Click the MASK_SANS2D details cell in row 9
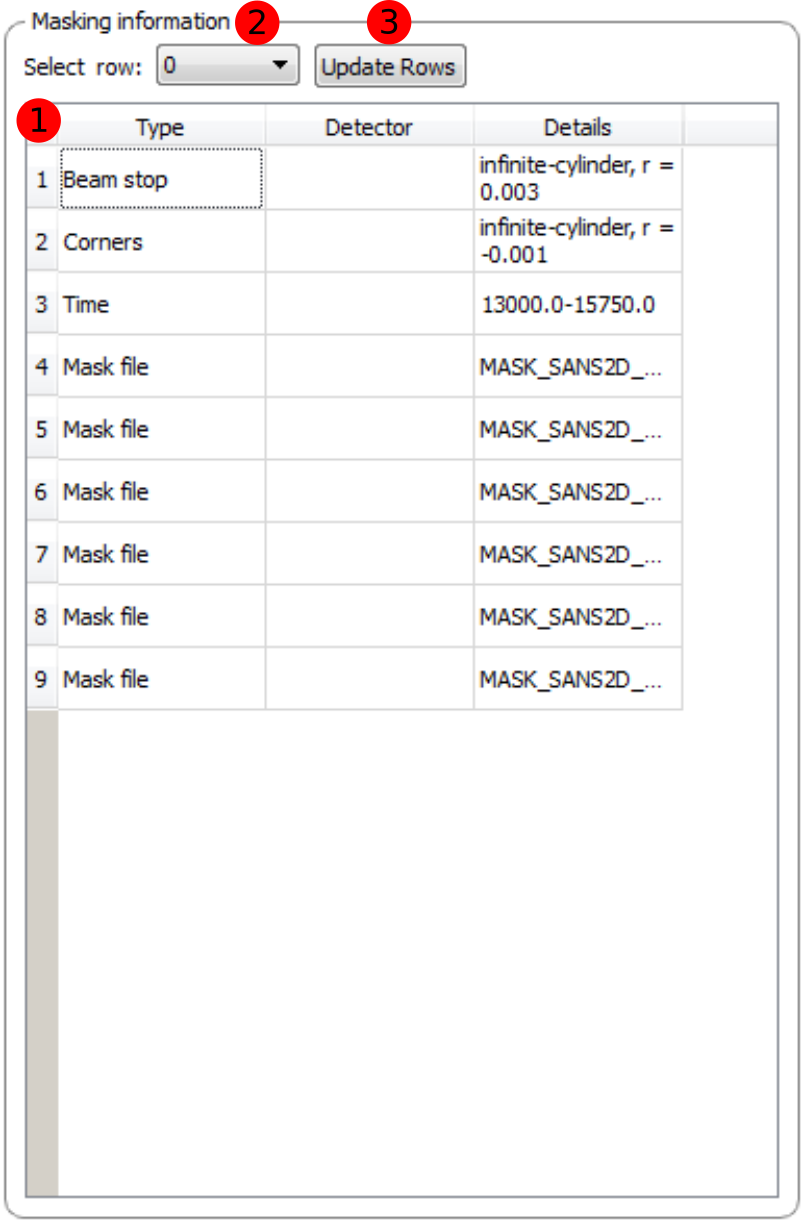 [x=577, y=679]
